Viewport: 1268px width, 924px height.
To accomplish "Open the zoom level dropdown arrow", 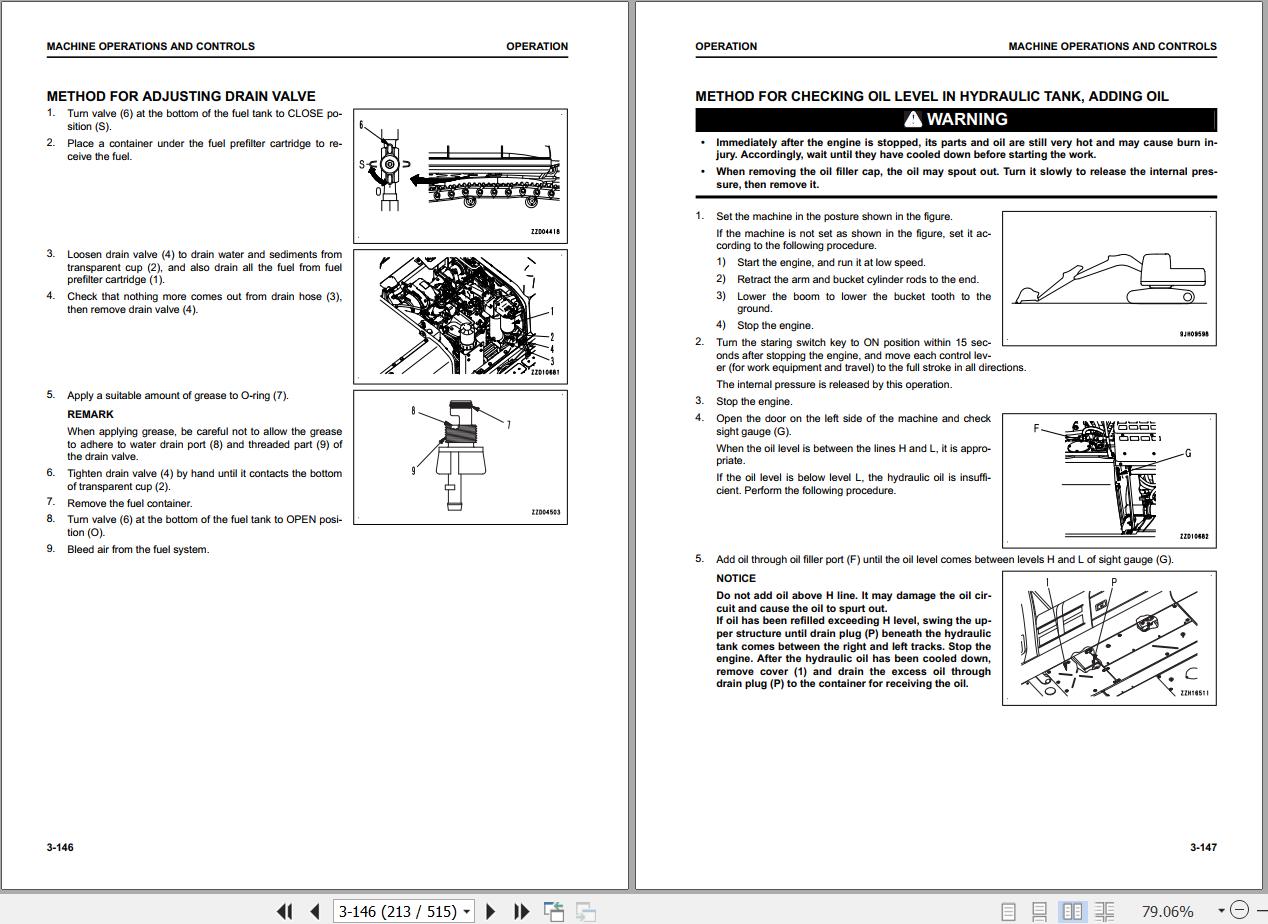I will click(1221, 911).
